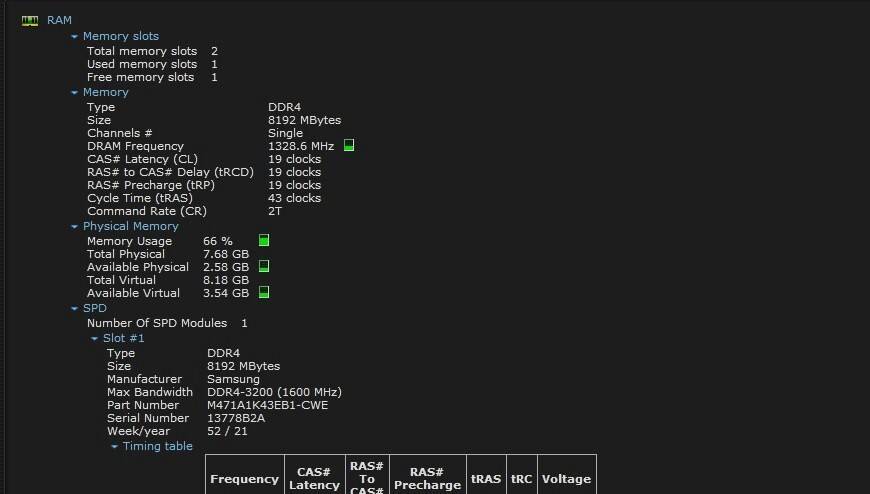Click the RAM module icon
Image resolution: width=870 pixels, height=494 pixels.
[29, 21]
